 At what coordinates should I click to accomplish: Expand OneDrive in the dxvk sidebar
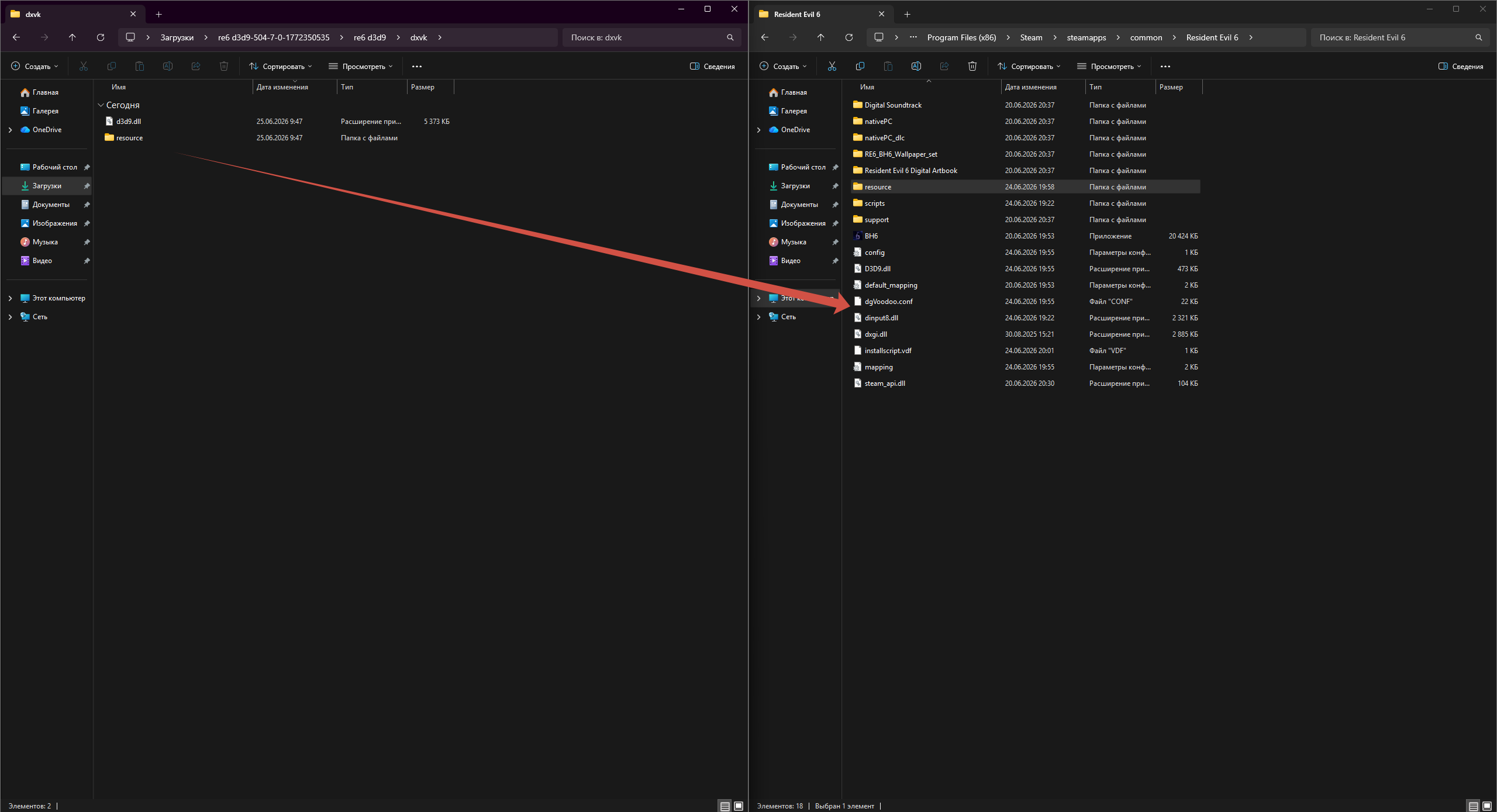click(x=10, y=130)
